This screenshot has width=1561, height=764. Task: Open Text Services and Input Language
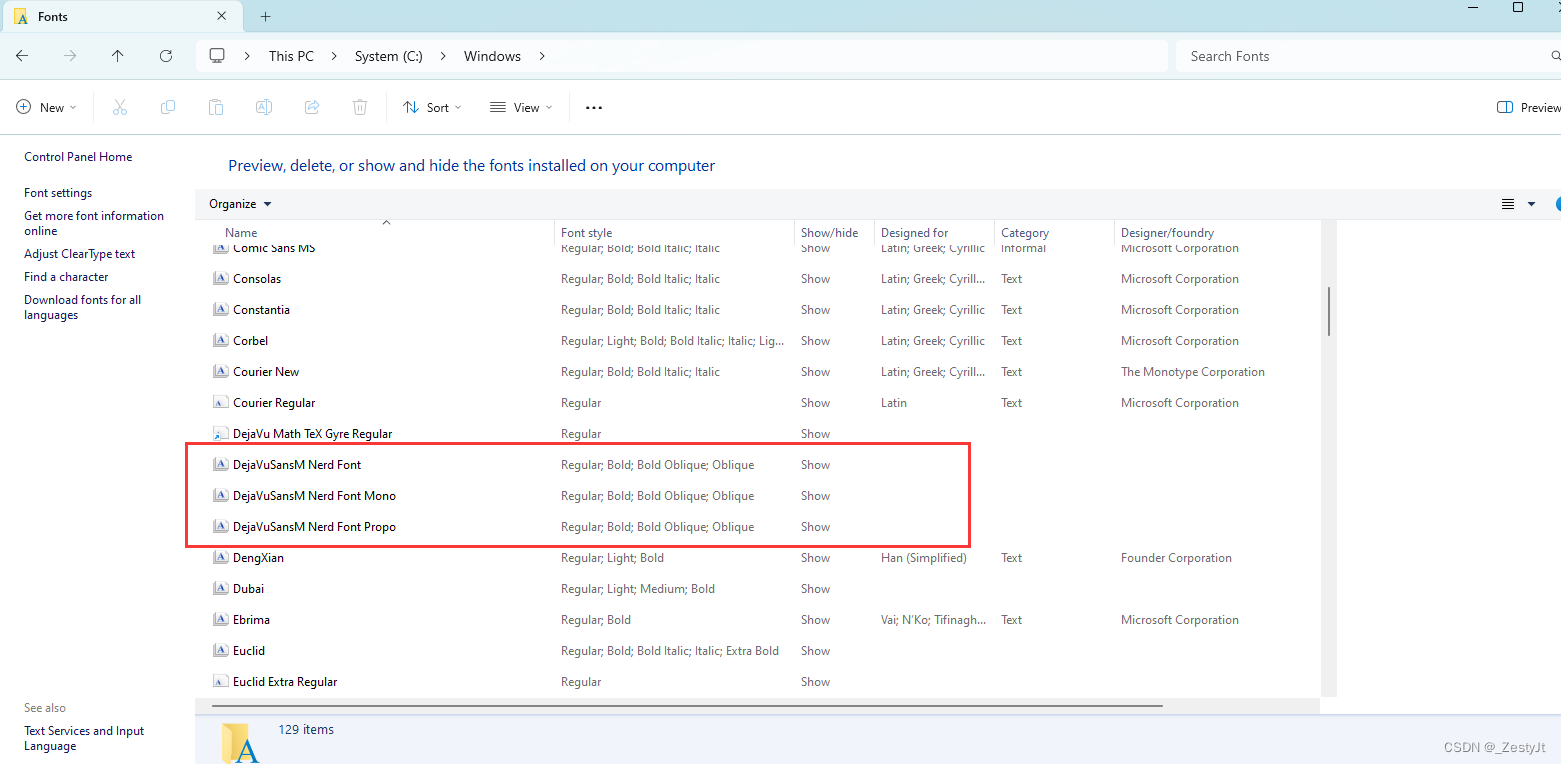pyautogui.click(x=84, y=738)
